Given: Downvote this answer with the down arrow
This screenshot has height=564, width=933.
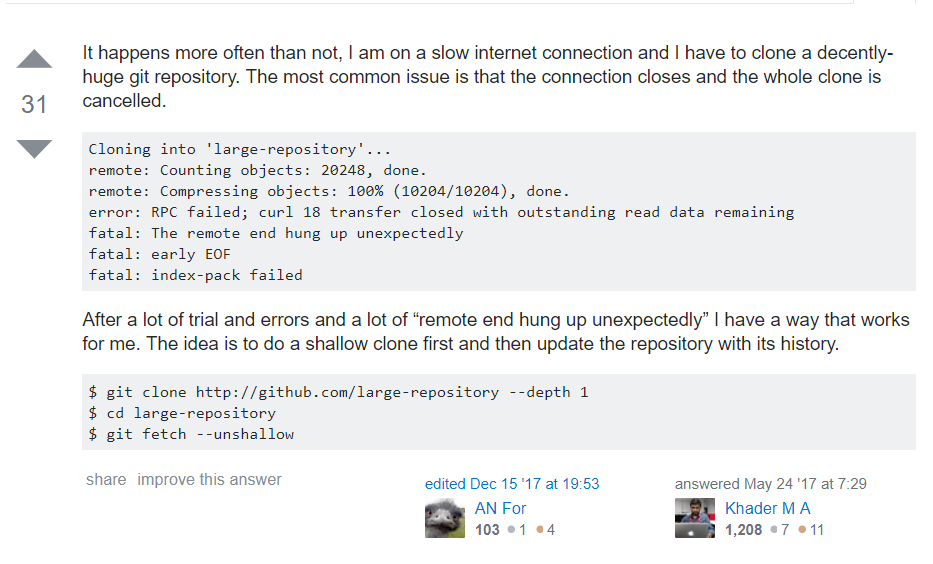Looking at the screenshot, I should (x=34, y=148).
